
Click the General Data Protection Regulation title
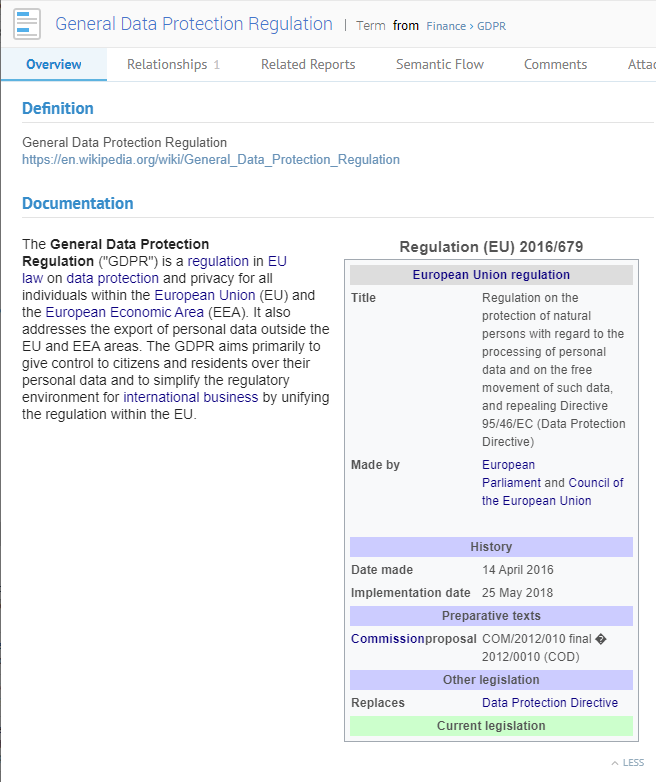click(193, 24)
